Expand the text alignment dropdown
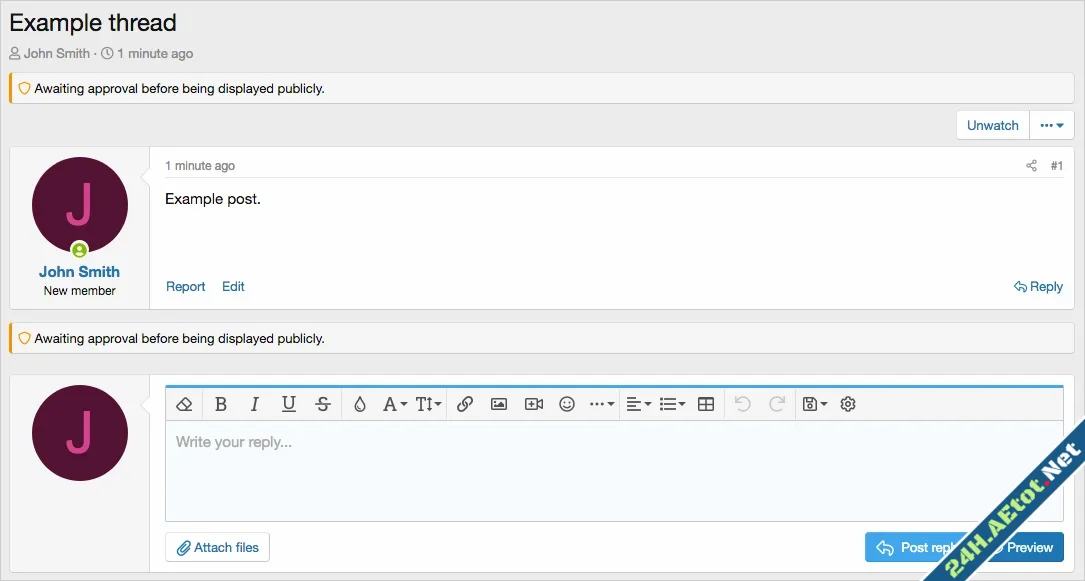The width and height of the screenshot is (1085, 581). pyautogui.click(x=639, y=404)
